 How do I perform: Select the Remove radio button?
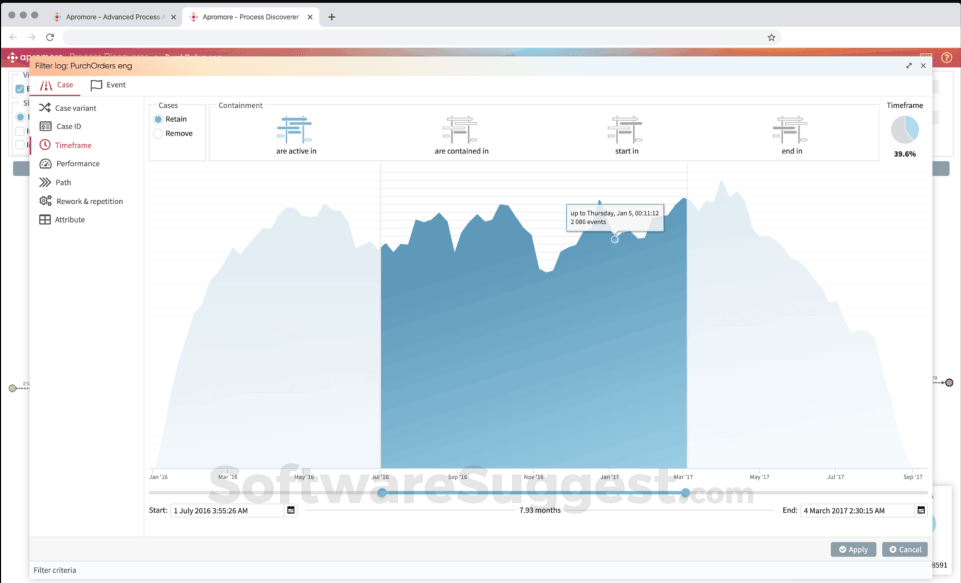click(160, 133)
